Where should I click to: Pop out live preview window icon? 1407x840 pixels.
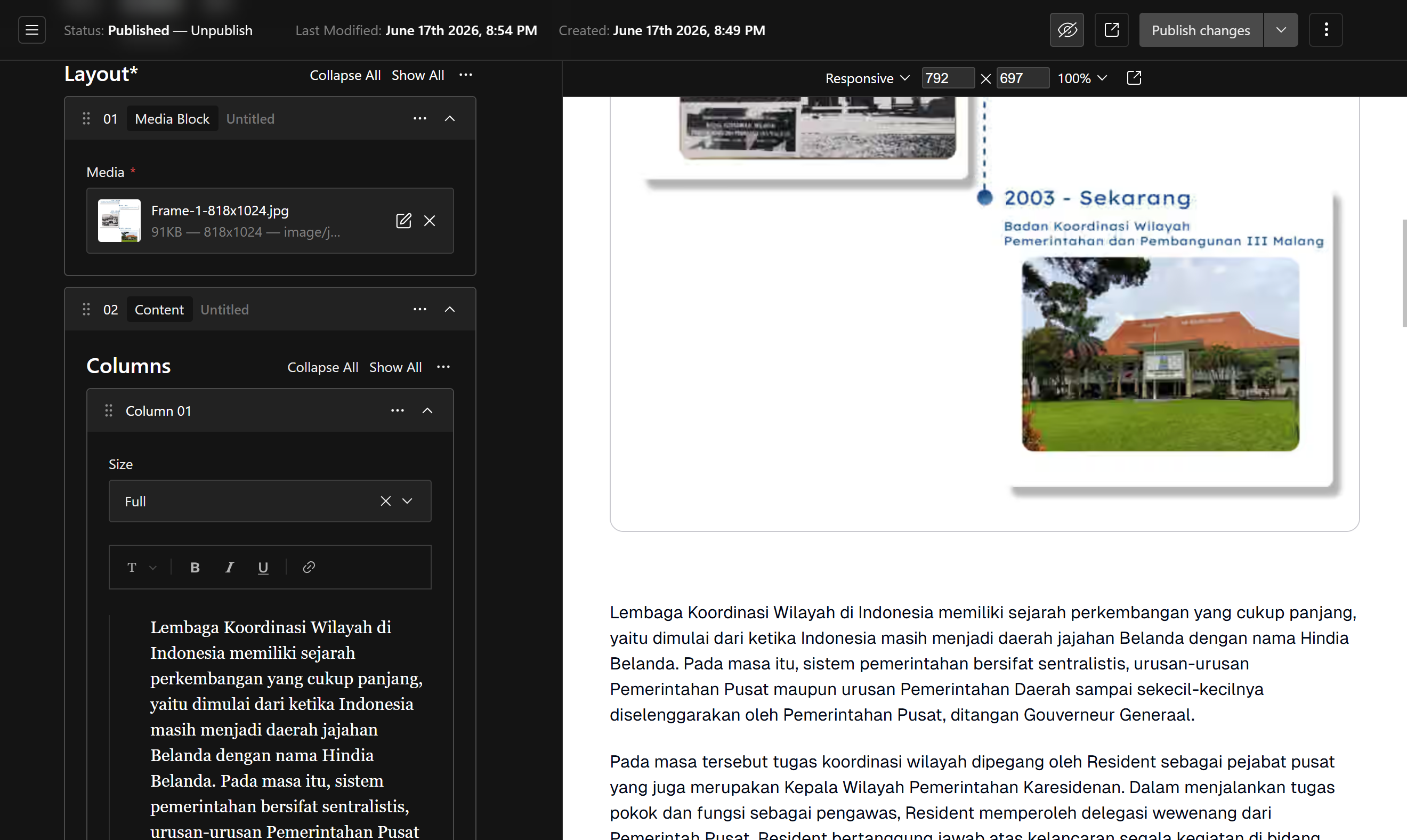pos(1134,78)
